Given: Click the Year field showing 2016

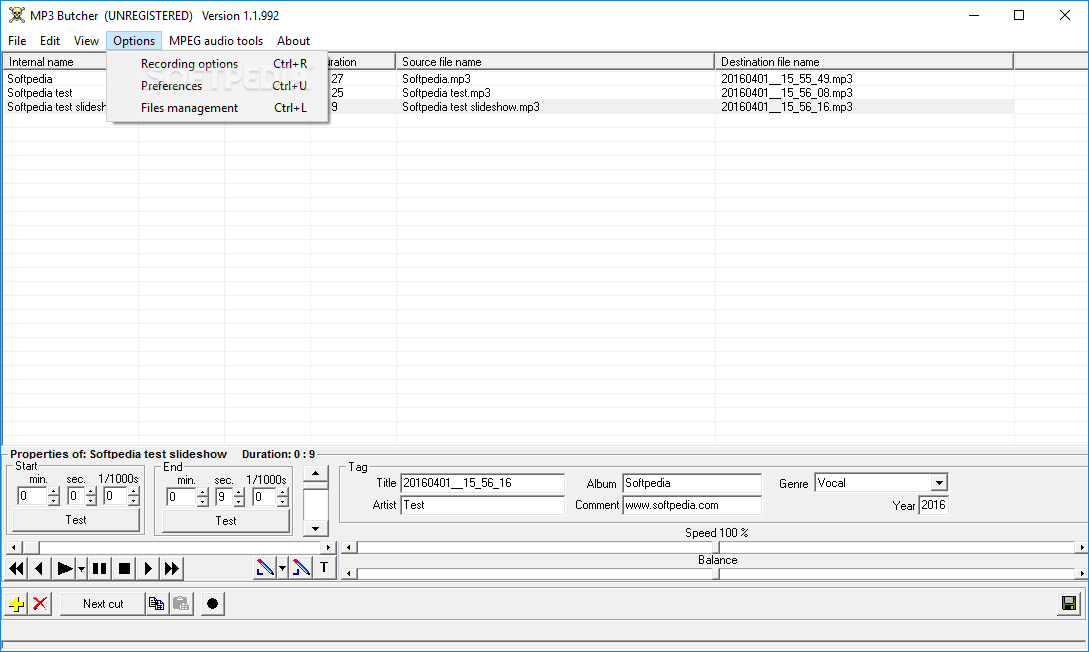Looking at the screenshot, I should (x=933, y=505).
